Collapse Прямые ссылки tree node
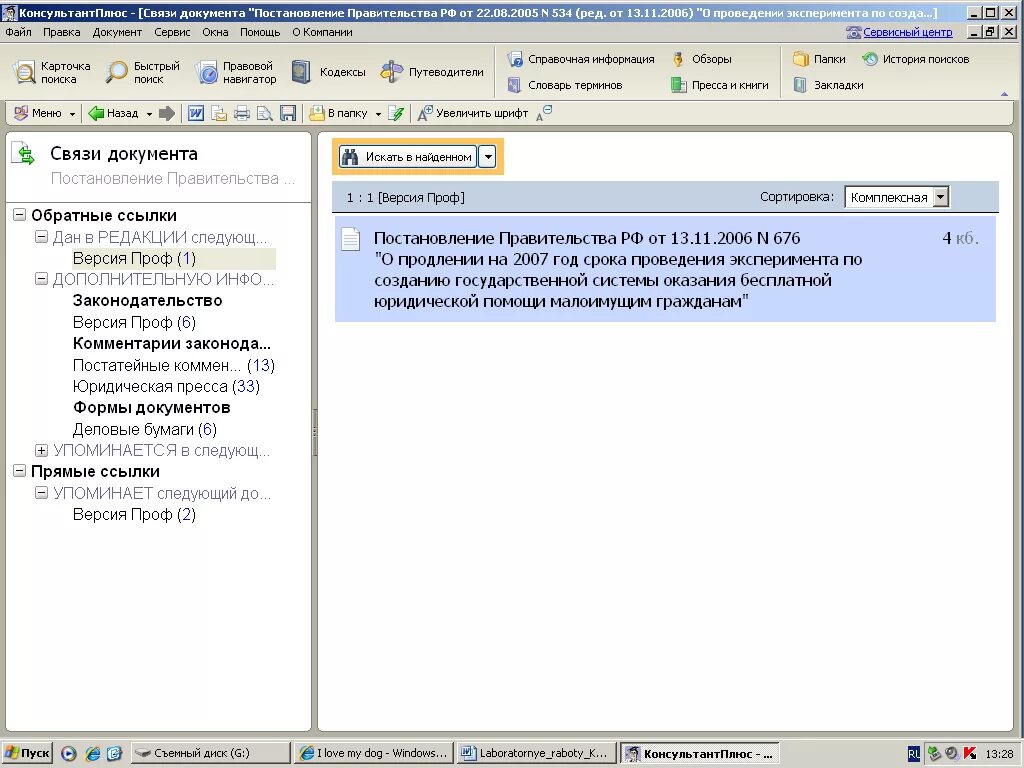Viewport: 1024px width, 768px height. click(20, 471)
